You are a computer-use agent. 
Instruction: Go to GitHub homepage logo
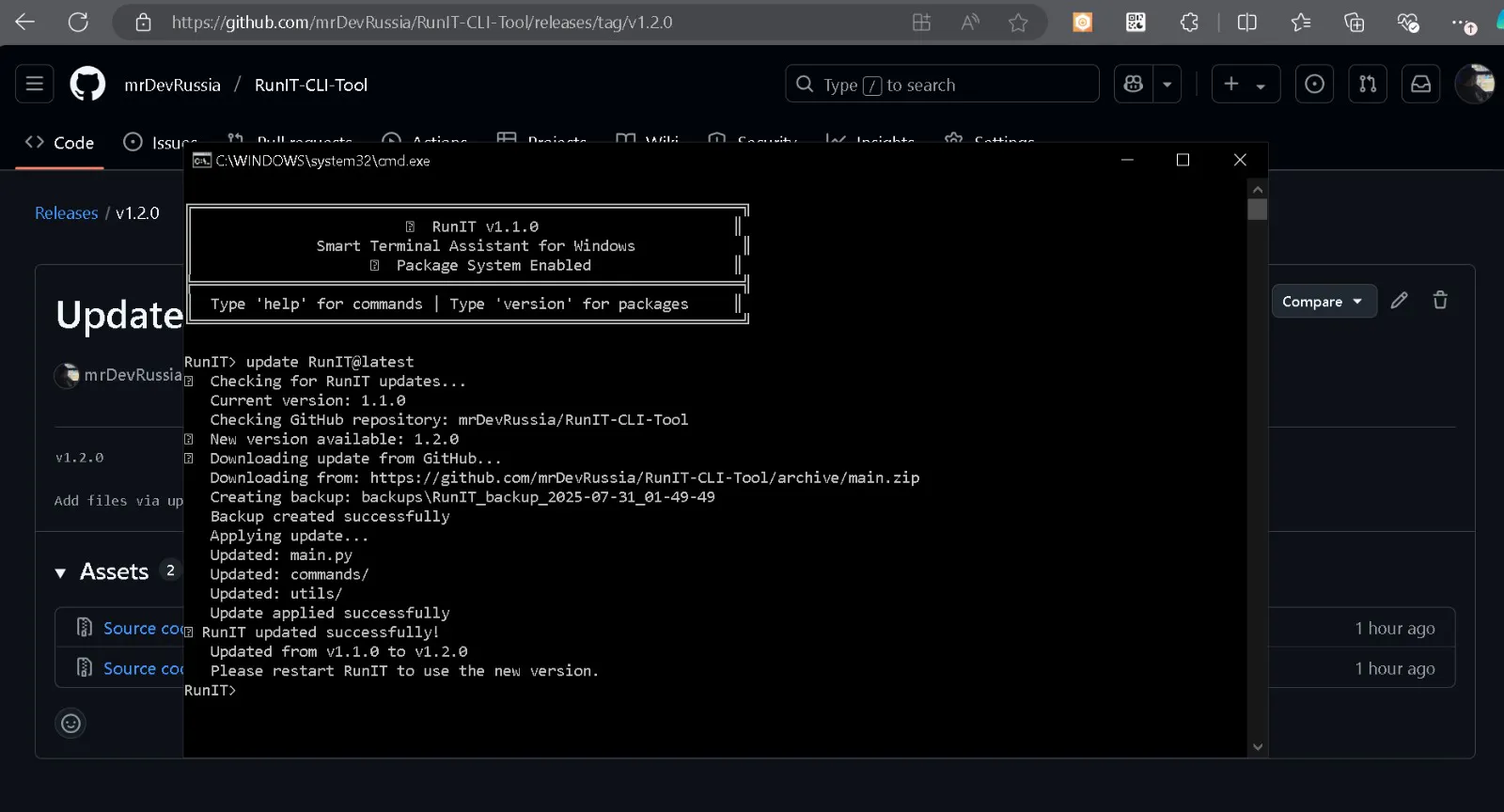(87, 84)
